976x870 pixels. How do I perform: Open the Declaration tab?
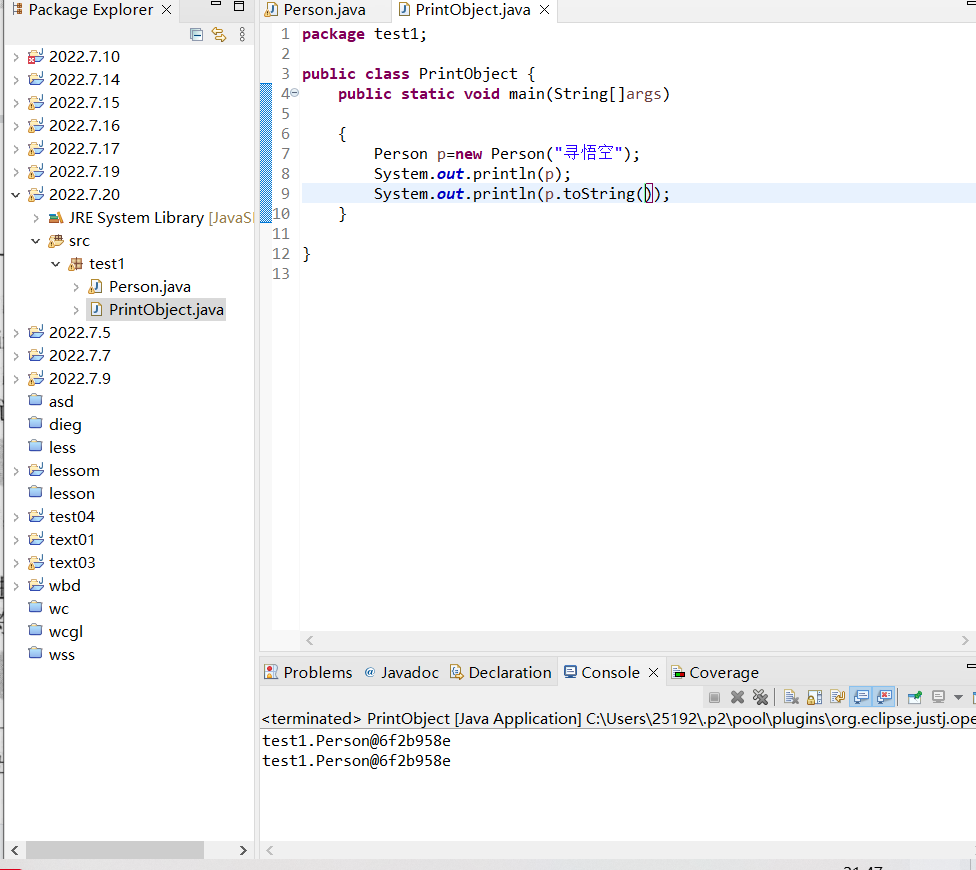pos(501,673)
